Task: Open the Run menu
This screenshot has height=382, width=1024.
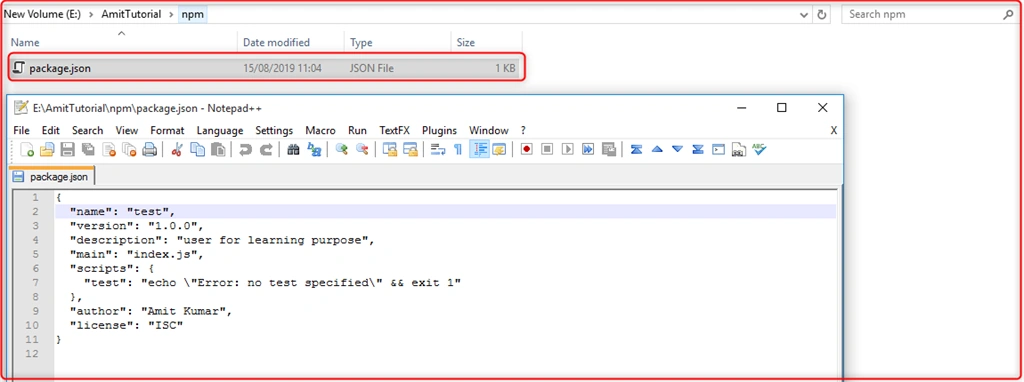Action: coord(357,131)
